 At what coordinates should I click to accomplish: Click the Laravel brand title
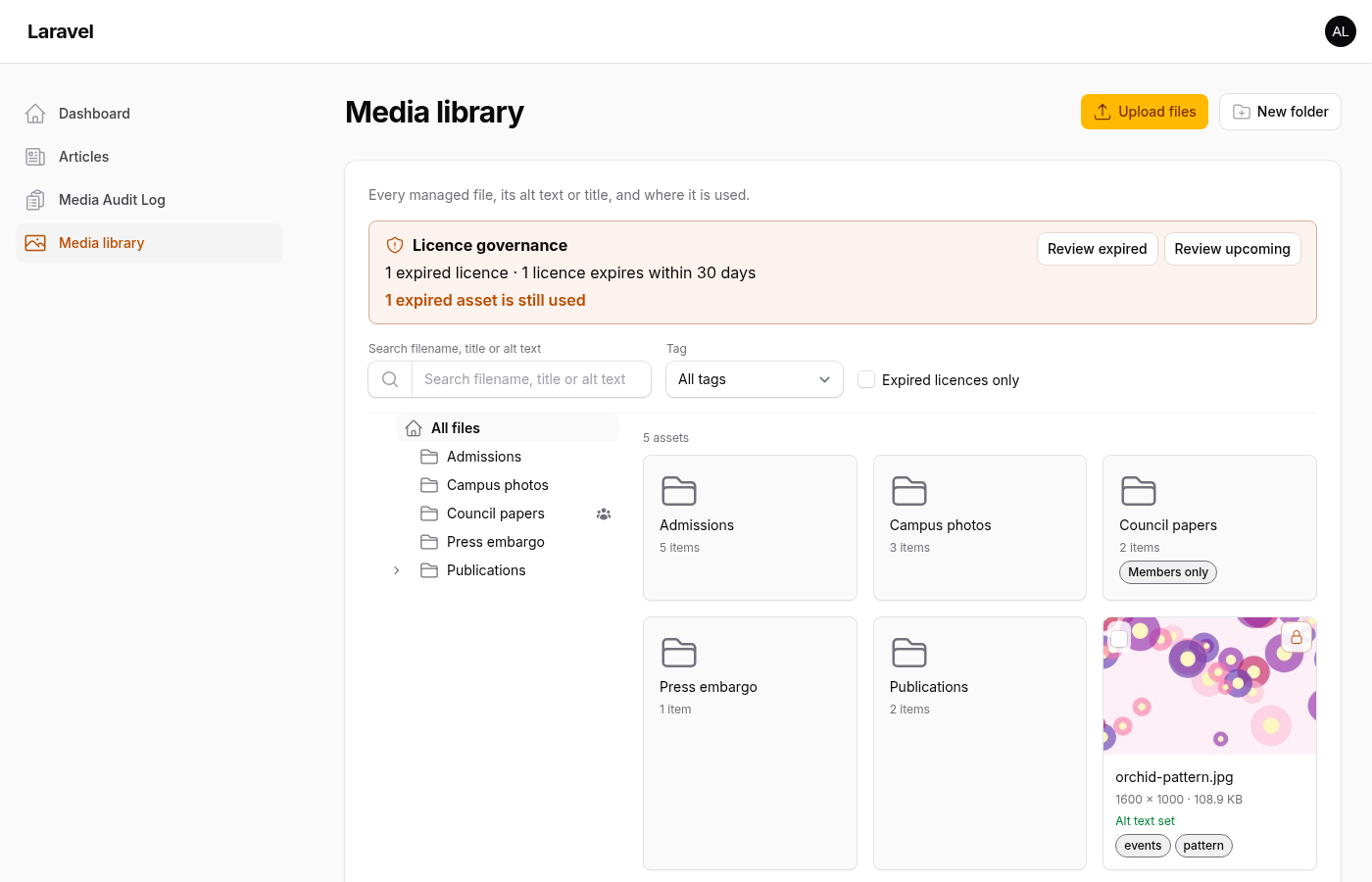[61, 31]
